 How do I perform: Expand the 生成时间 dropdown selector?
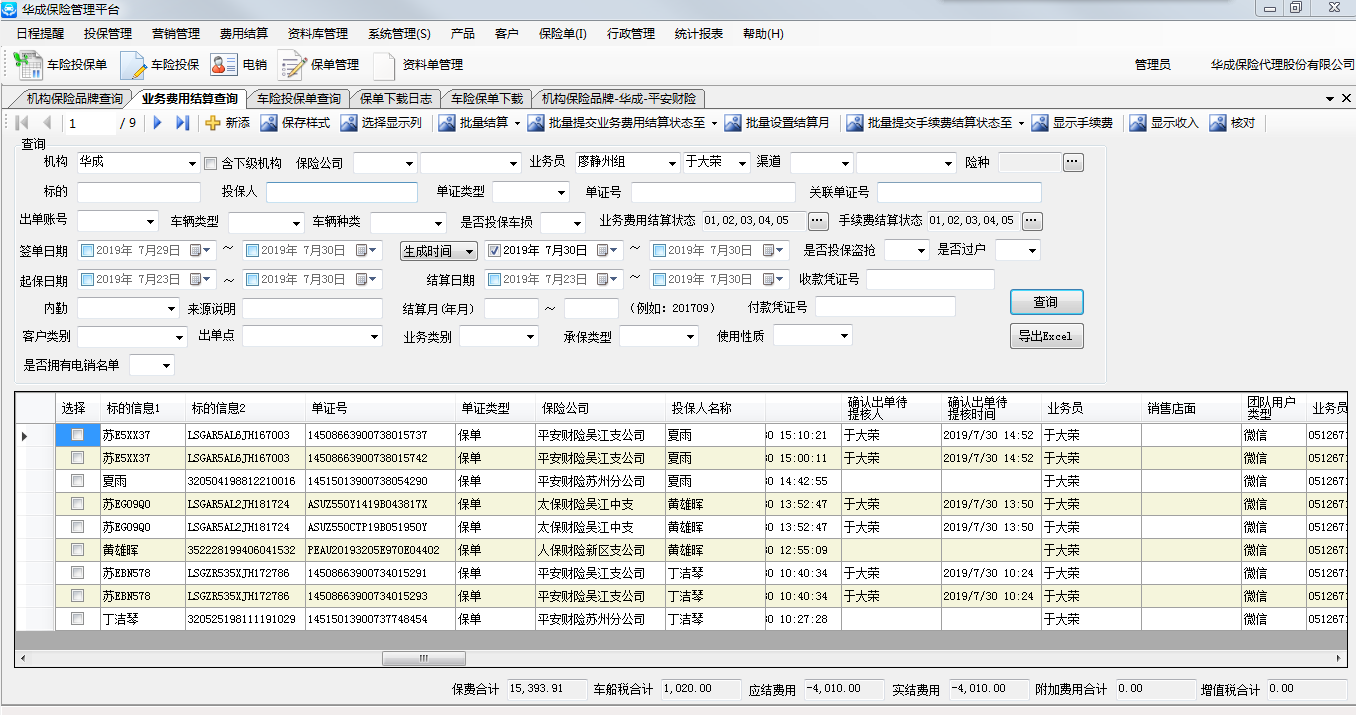tap(467, 251)
